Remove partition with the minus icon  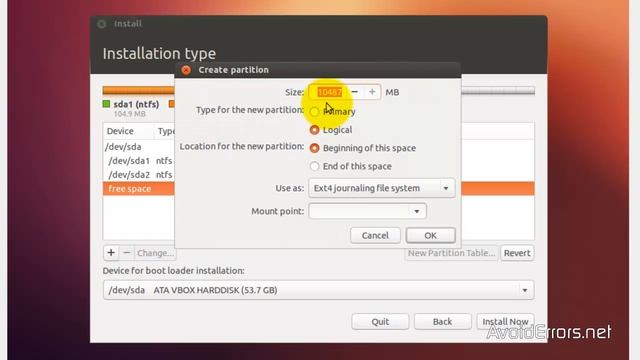point(127,253)
